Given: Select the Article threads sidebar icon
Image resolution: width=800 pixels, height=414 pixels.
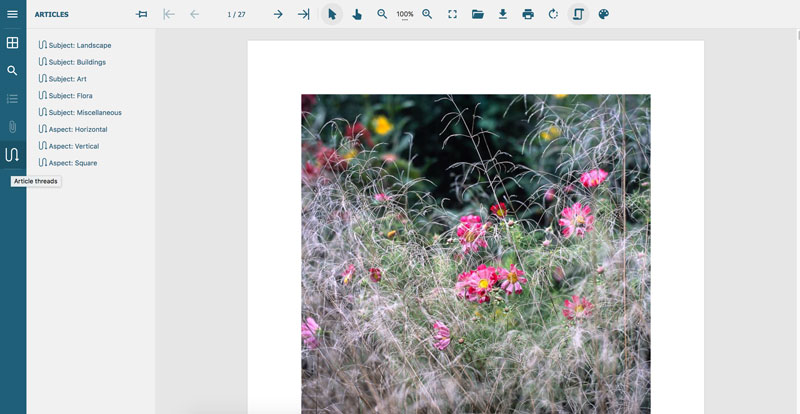Looking at the screenshot, I should pyautogui.click(x=12, y=155).
